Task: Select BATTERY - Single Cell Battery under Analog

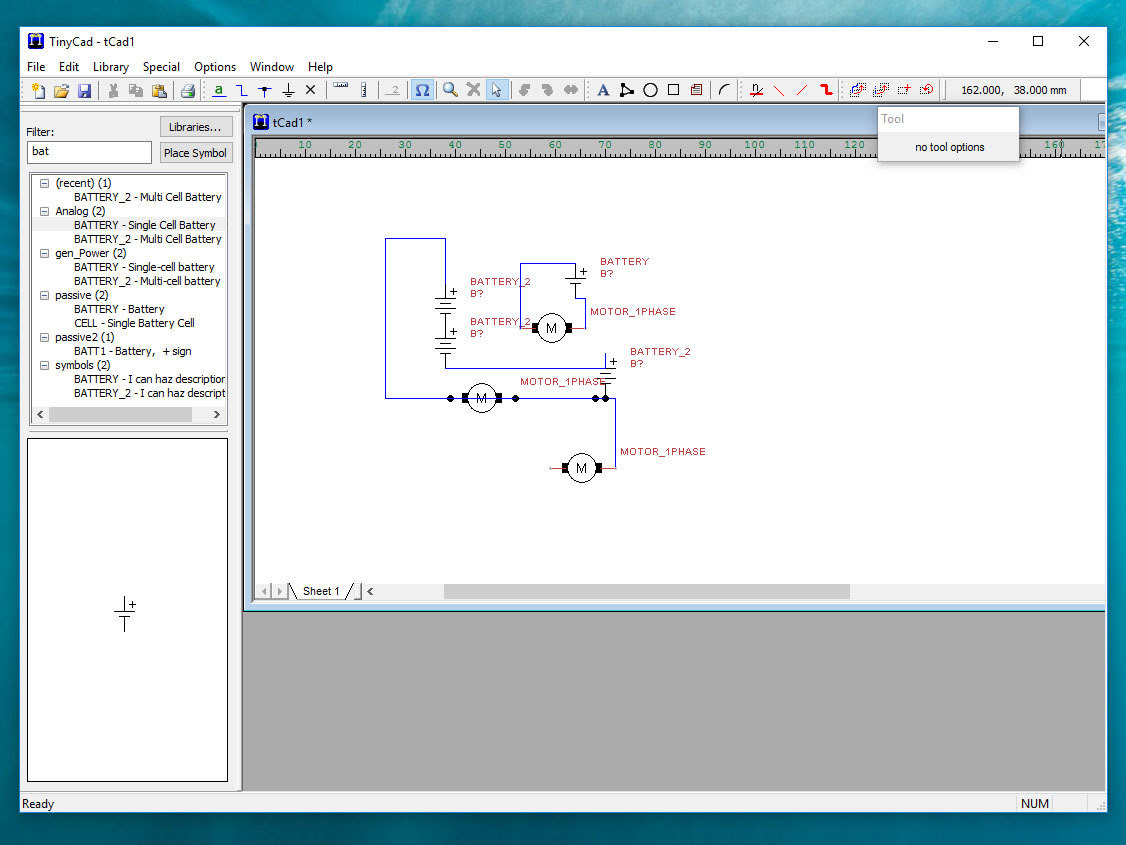Action: pyautogui.click(x=144, y=225)
